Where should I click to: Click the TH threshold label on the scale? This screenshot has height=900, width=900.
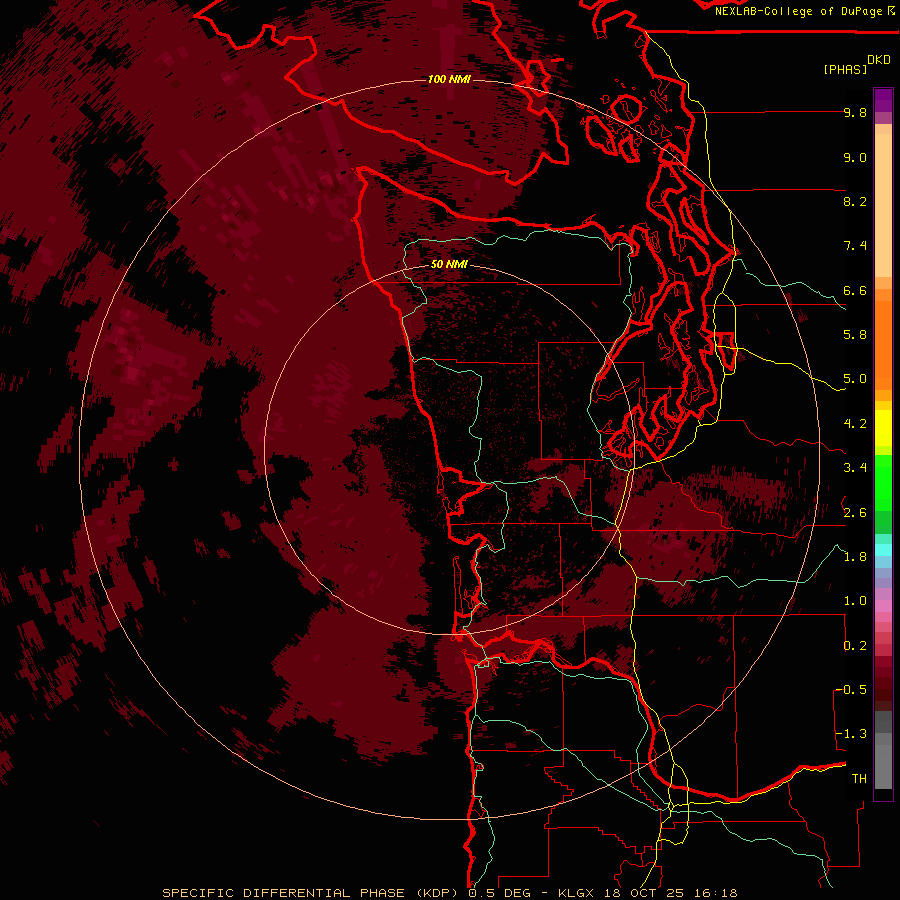pyautogui.click(x=859, y=779)
